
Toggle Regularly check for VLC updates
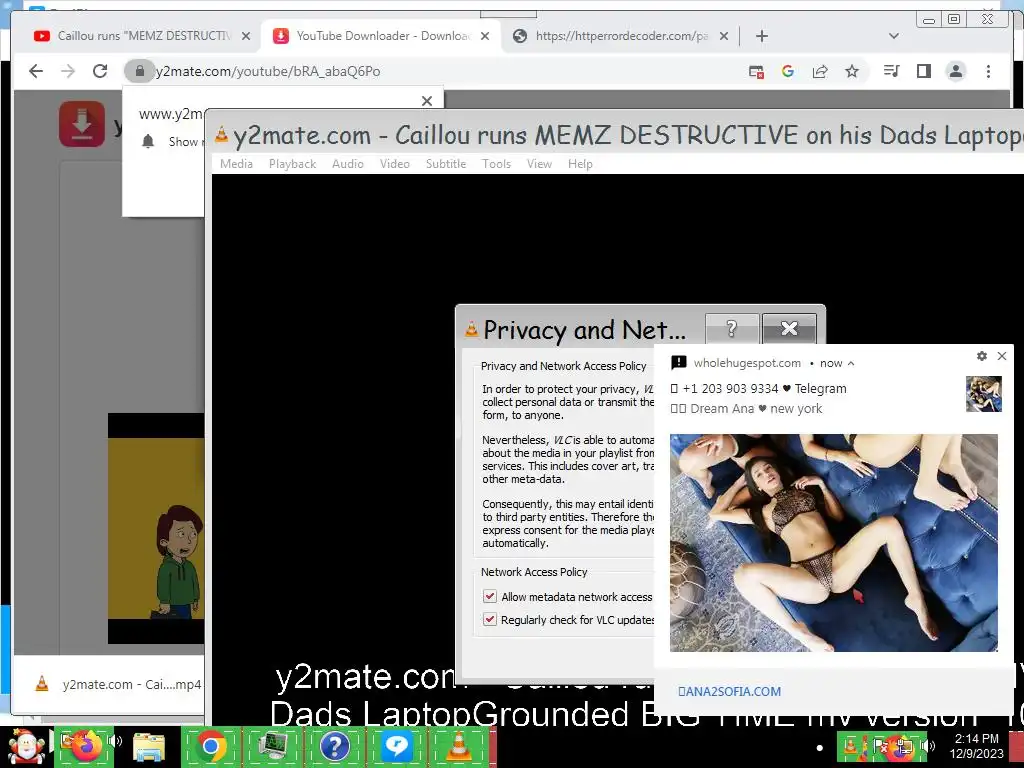point(489,619)
